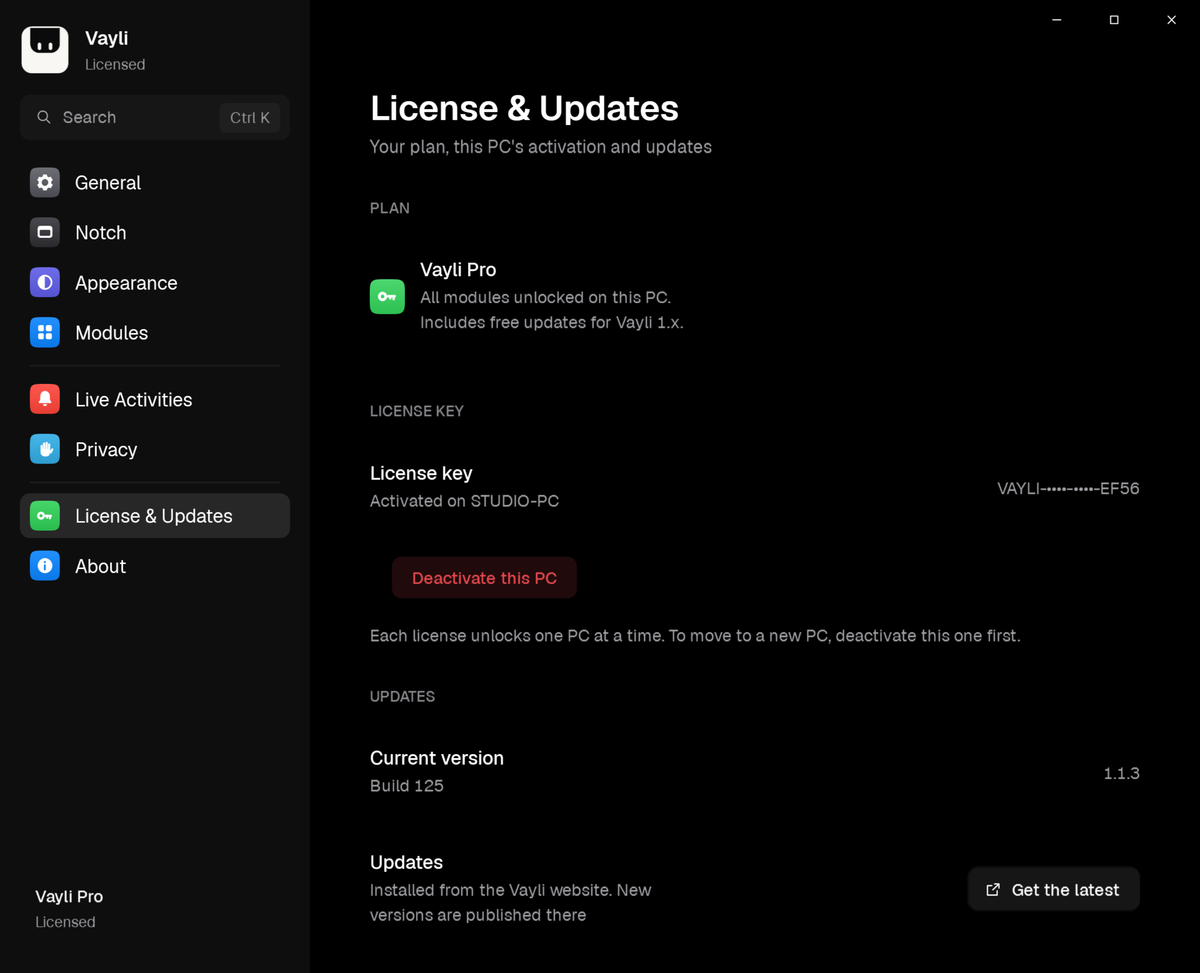Click the version number 1.1.3

pos(1121,773)
